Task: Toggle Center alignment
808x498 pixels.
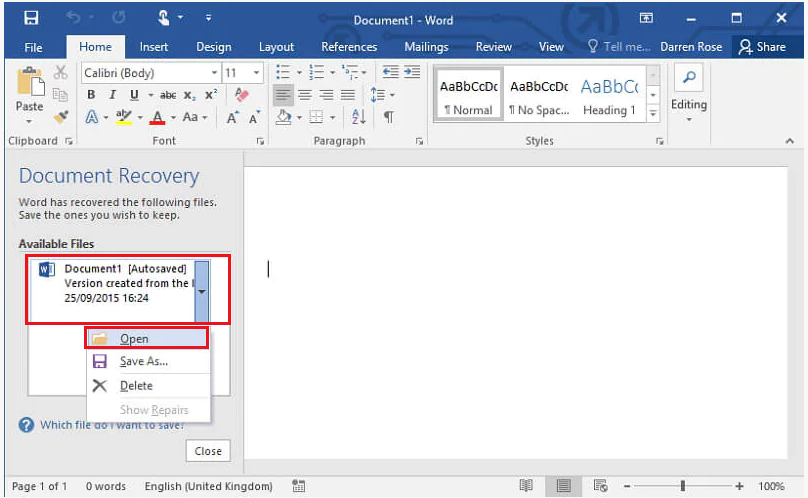Action: coord(305,95)
